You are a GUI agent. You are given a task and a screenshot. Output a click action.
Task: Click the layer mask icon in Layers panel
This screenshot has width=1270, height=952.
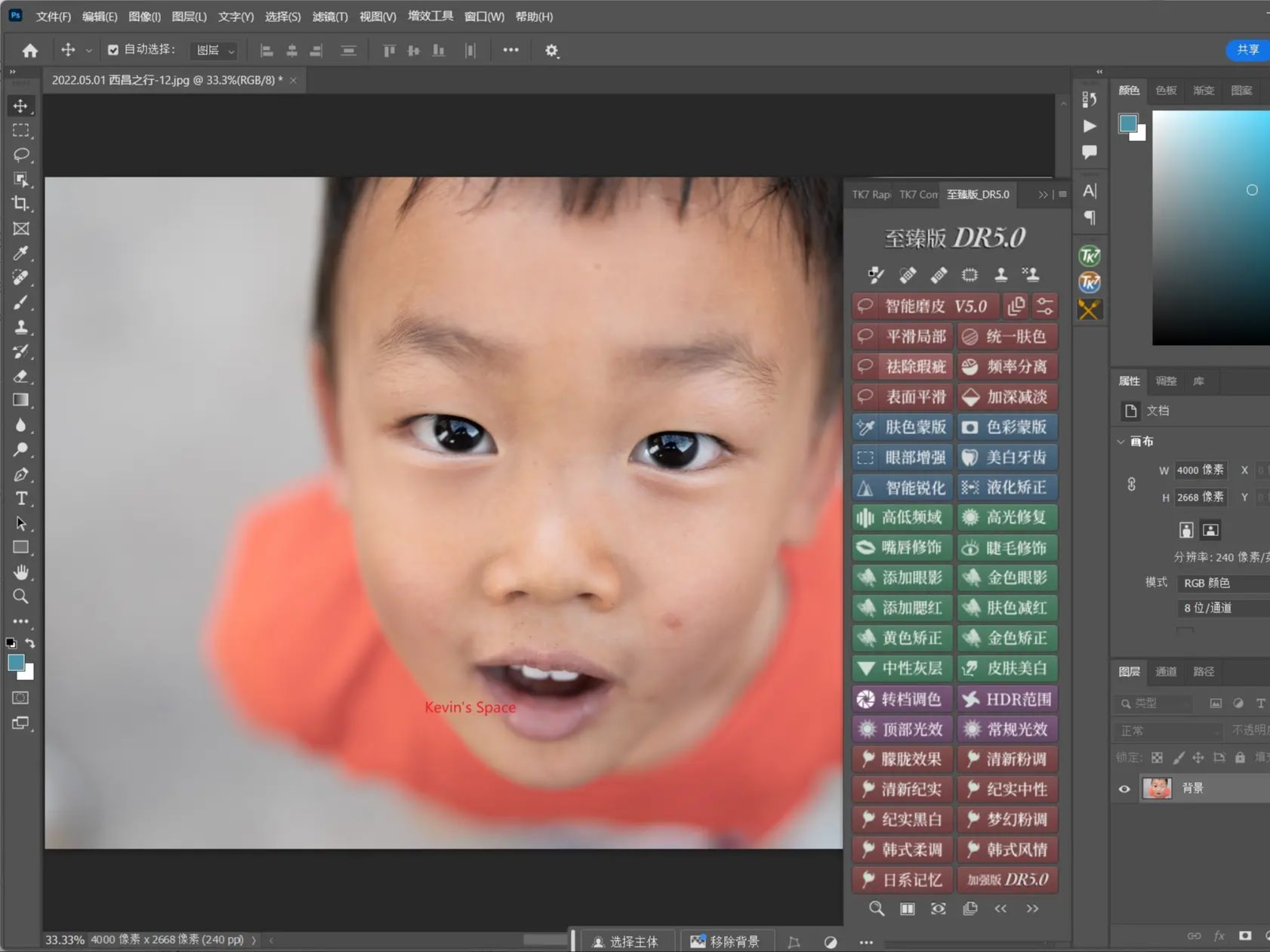click(1244, 935)
